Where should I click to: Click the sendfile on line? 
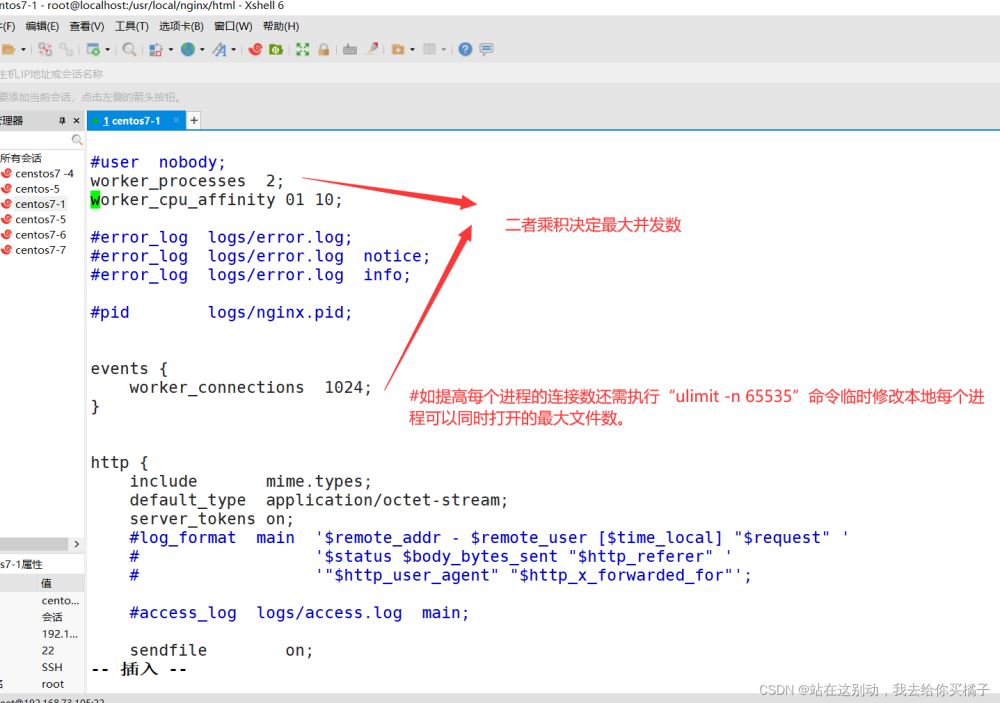[221, 651]
